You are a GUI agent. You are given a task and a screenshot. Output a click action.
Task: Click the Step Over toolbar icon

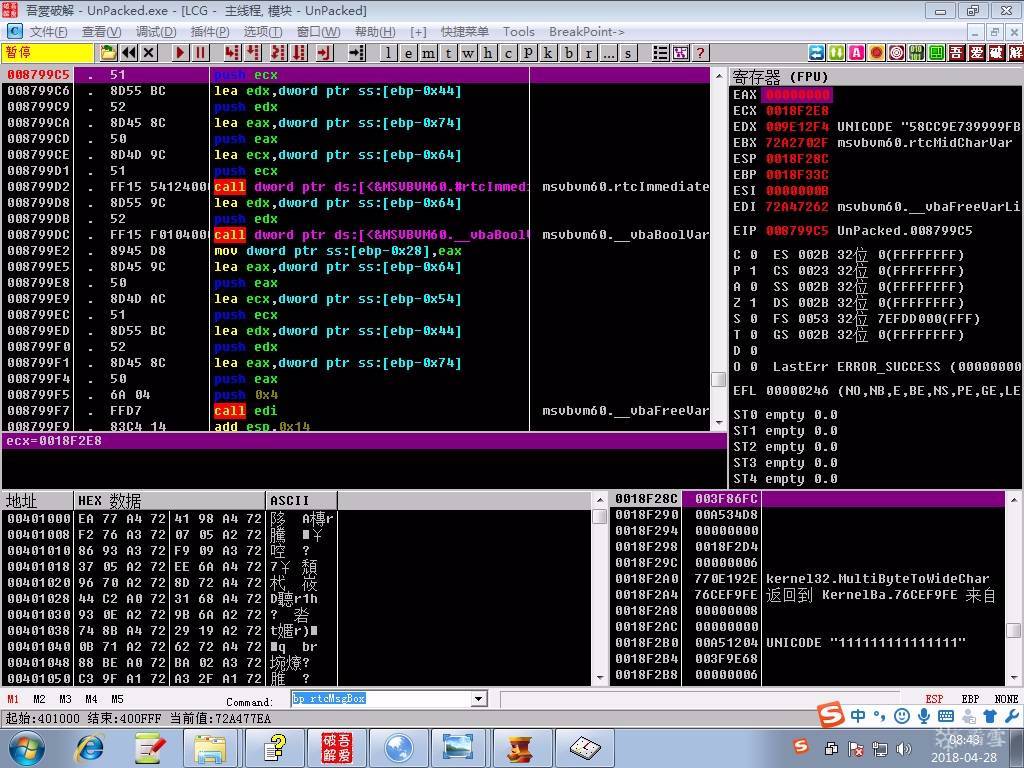[253, 53]
